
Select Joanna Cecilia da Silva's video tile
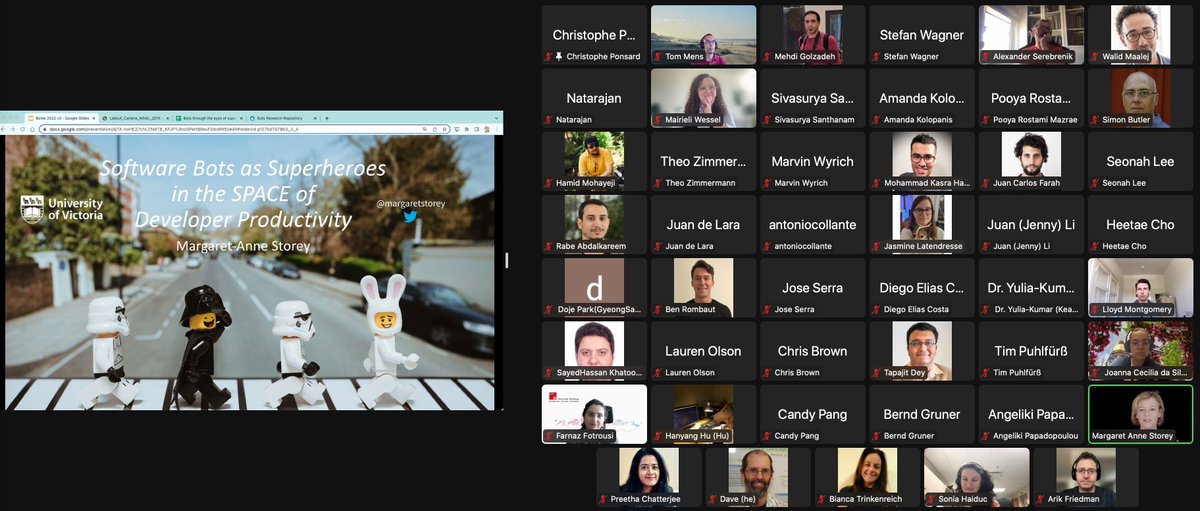(x=1140, y=351)
